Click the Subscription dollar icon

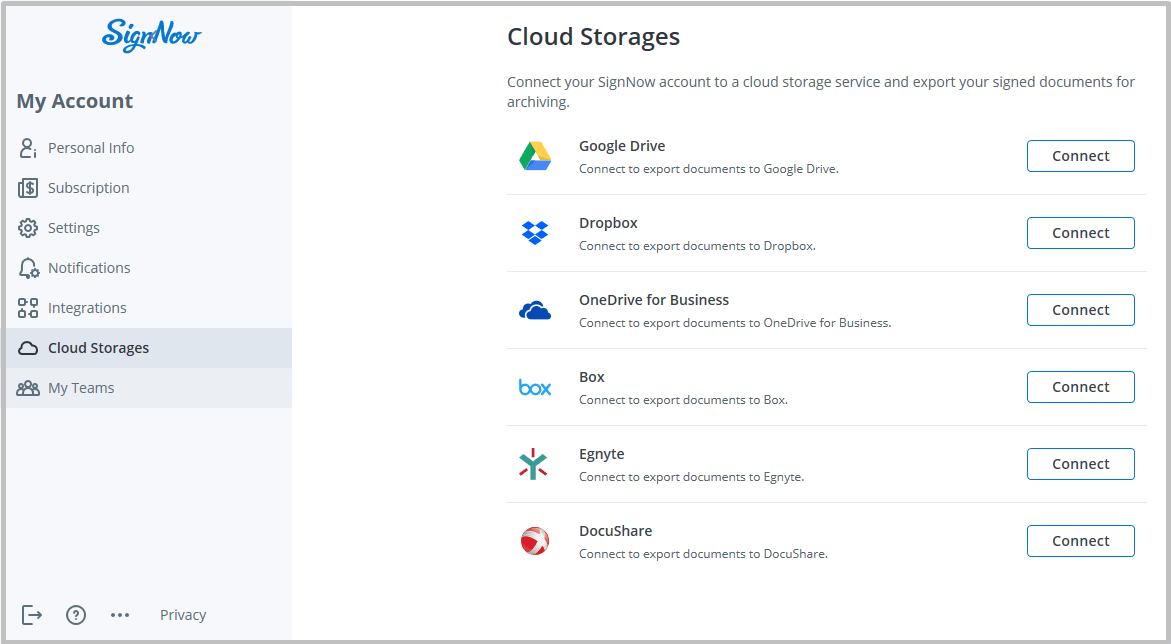[28, 188]
